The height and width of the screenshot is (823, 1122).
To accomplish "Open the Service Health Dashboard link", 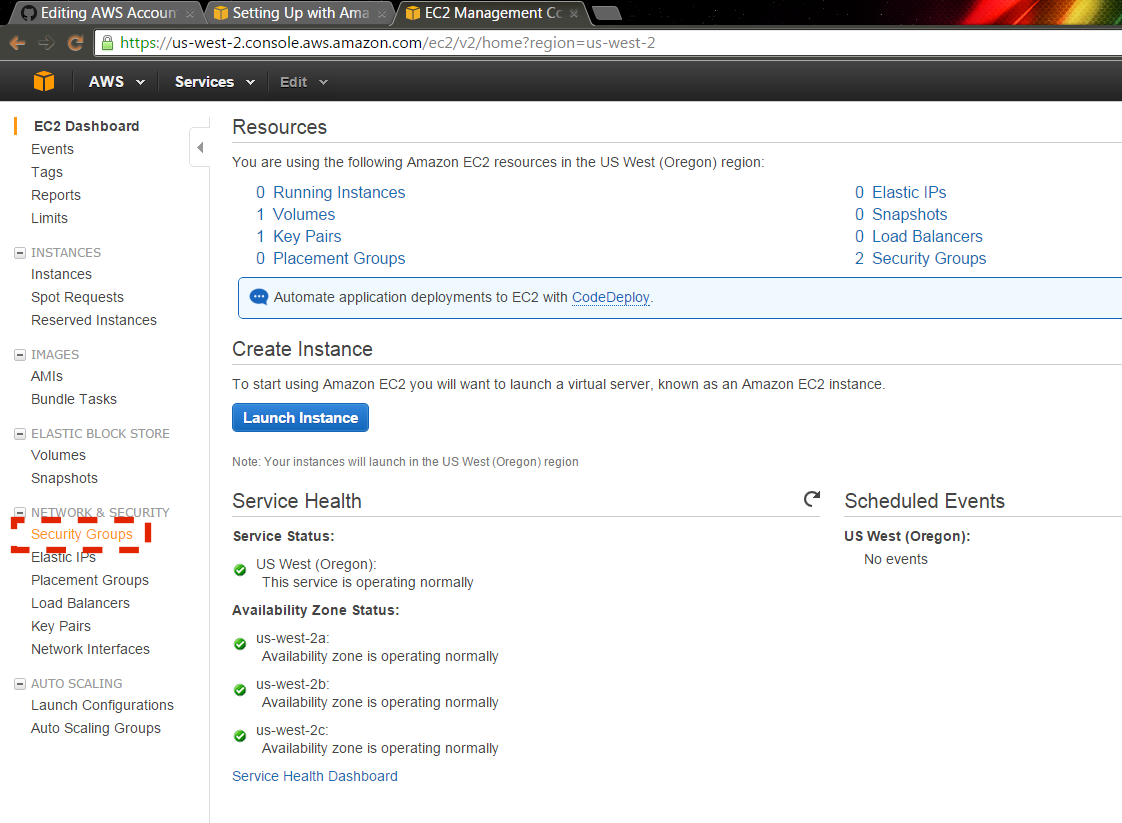I will [x=315, y=776].
